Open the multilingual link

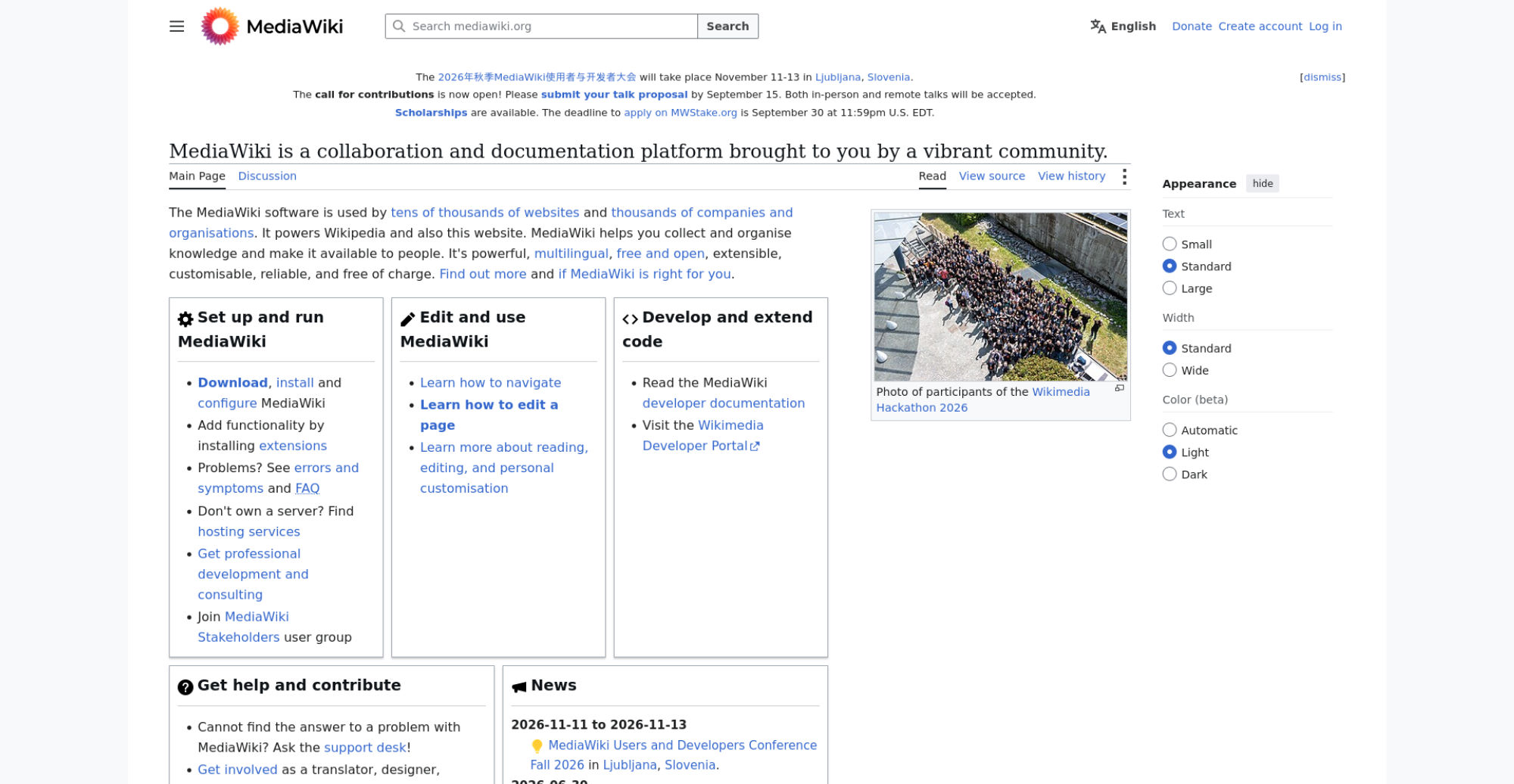click(x=571, y=254)
